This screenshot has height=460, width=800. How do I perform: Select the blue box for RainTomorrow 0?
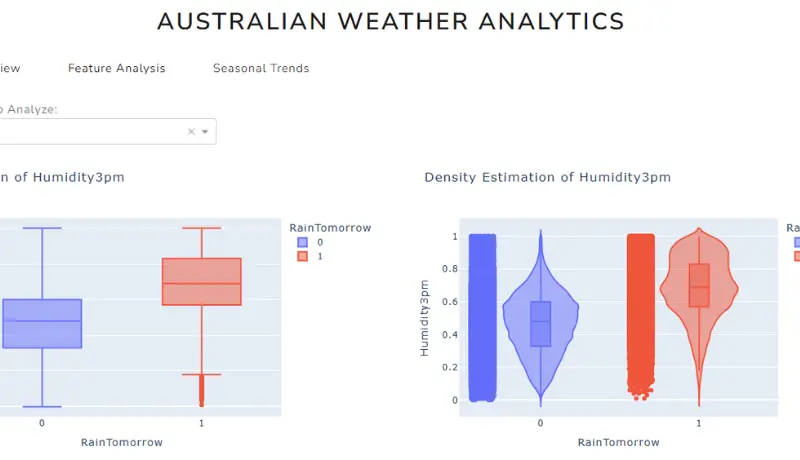click(42, 323)
